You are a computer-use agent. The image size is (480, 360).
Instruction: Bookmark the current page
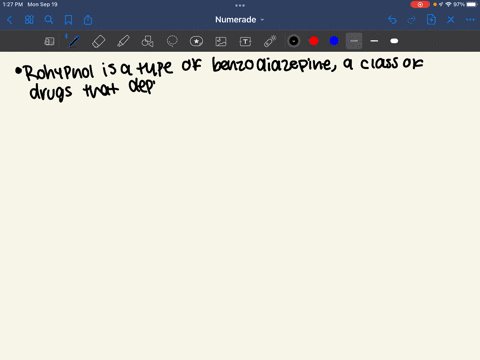pos(68,20)
